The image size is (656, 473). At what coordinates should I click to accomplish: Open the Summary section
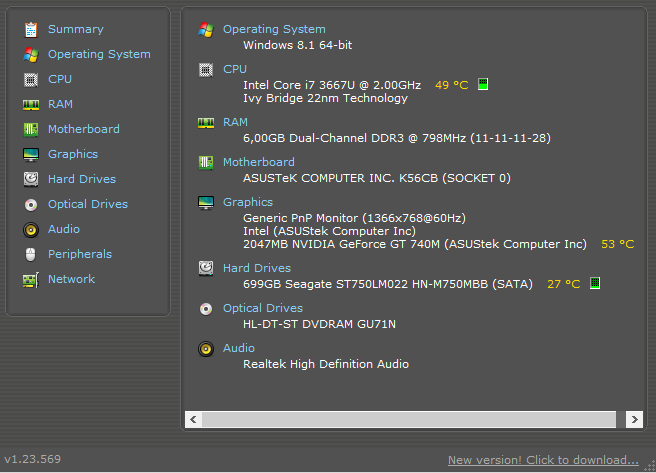(76, 29)
